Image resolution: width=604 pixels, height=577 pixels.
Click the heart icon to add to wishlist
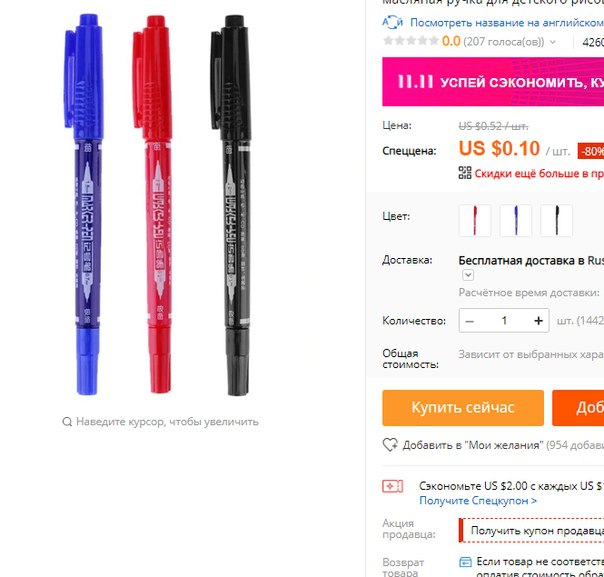click(x=390, y=445)
